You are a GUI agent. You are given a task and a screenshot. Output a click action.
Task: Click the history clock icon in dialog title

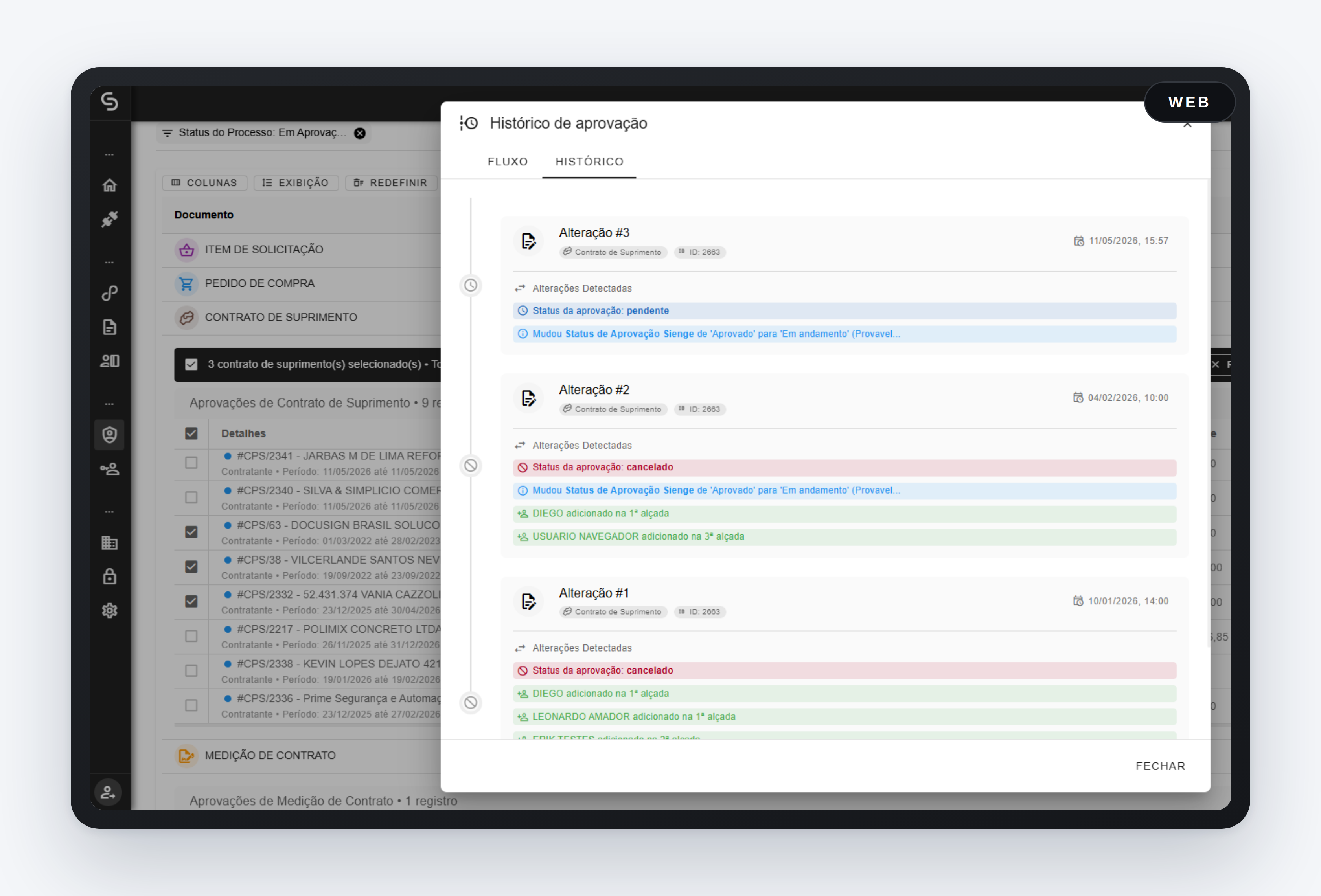469,123
